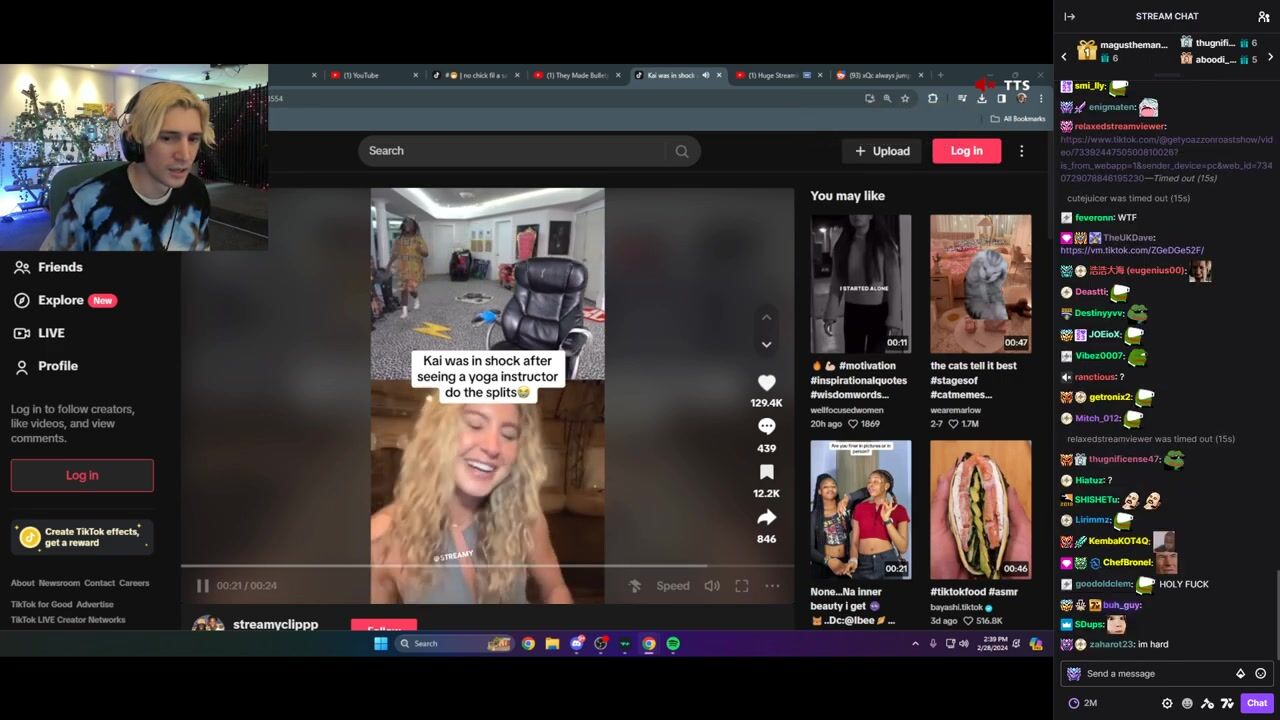
Task: Open the chat community users list
Action: click(x=1263, y=16)
